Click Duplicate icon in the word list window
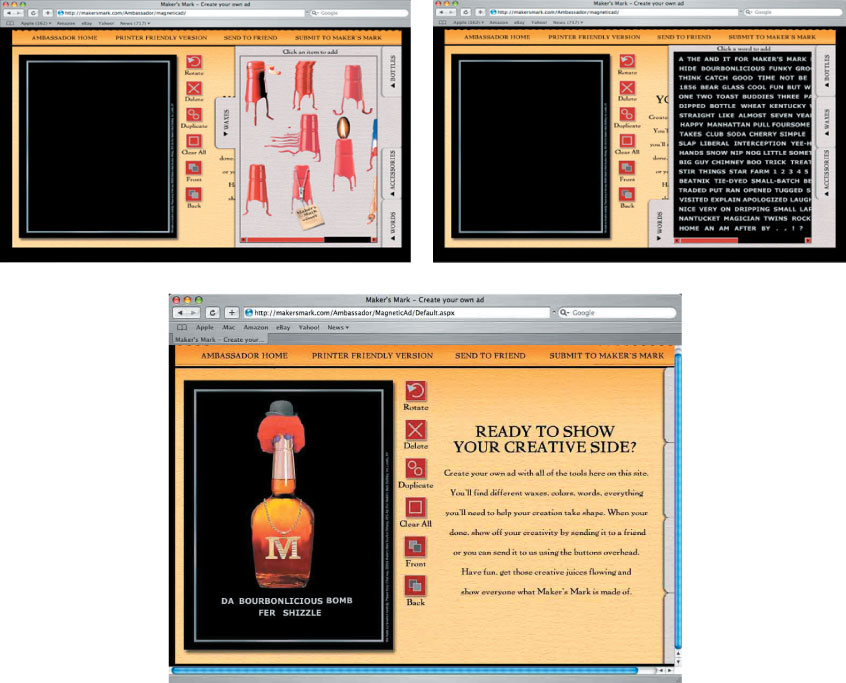 (627, 114)
